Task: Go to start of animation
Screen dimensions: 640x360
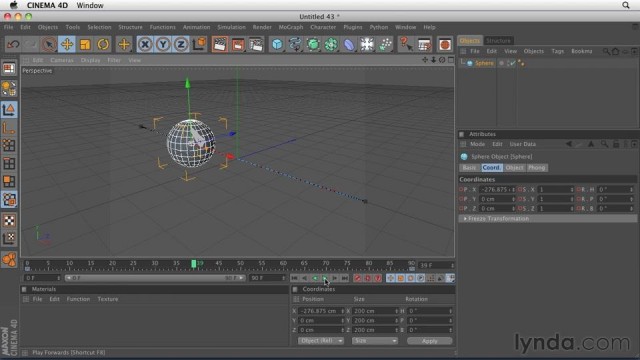Action: click(x=294, y=278)
